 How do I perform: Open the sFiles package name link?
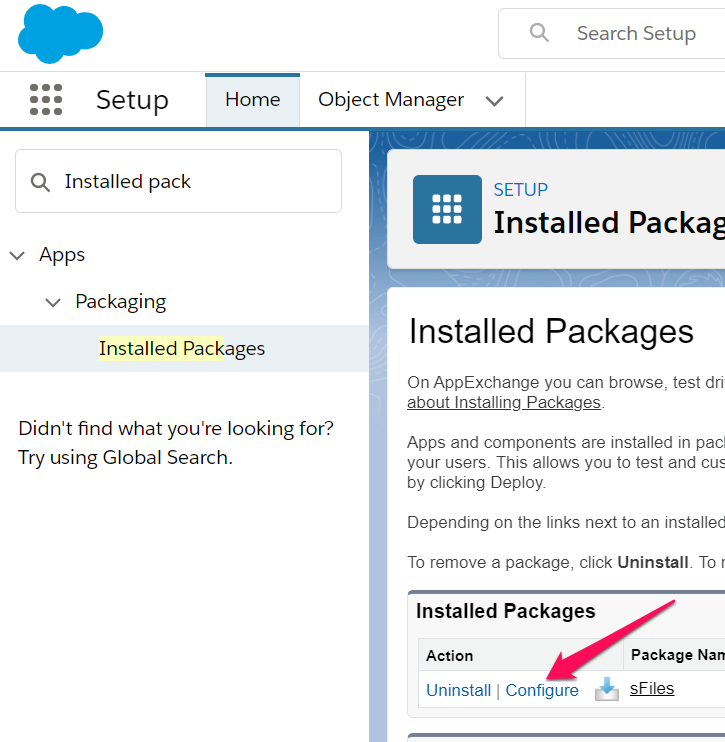(x=652, y=689)
